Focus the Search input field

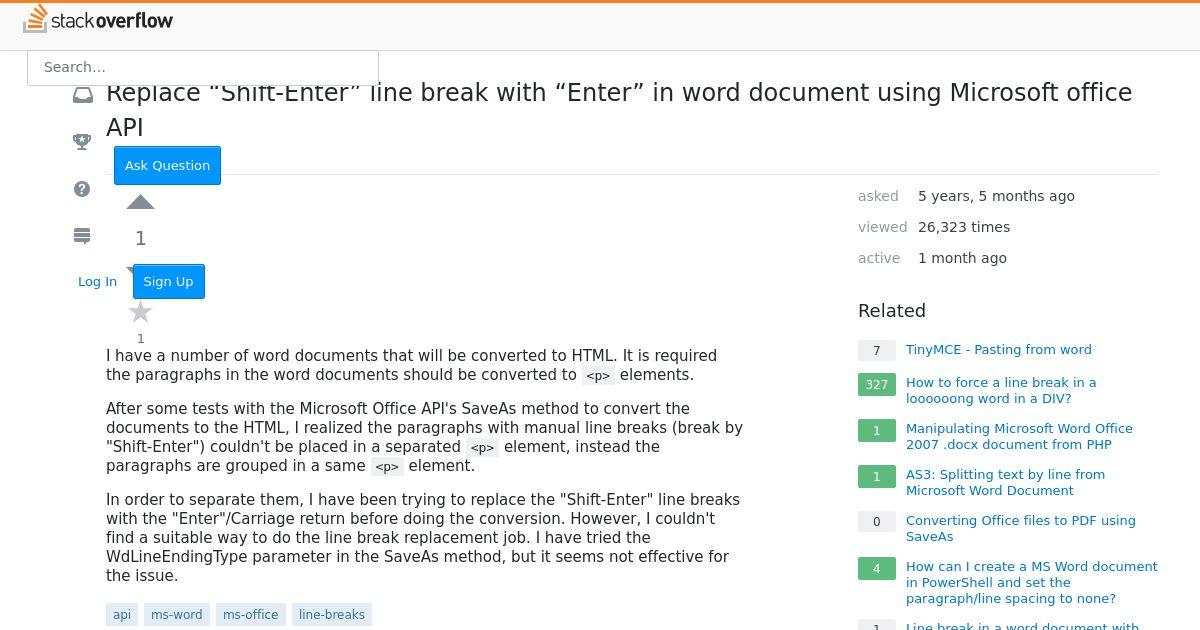click(203, 67)
